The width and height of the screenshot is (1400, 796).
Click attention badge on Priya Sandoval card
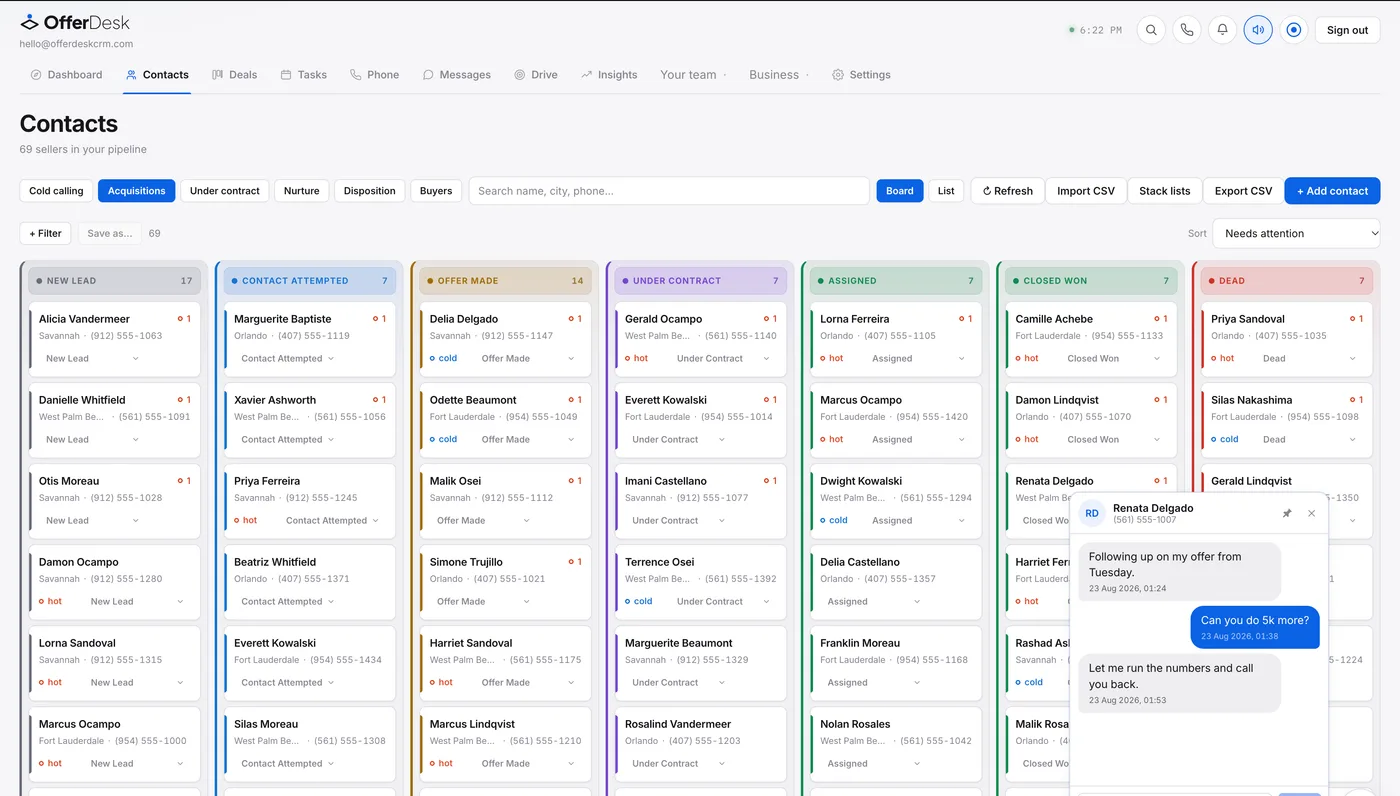click(x=1356, y=319)
